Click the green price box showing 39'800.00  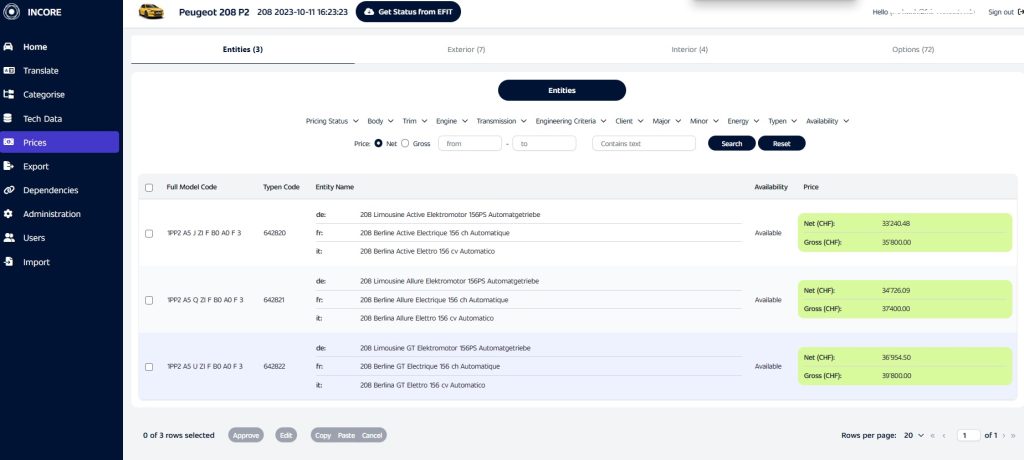(904, 367)
